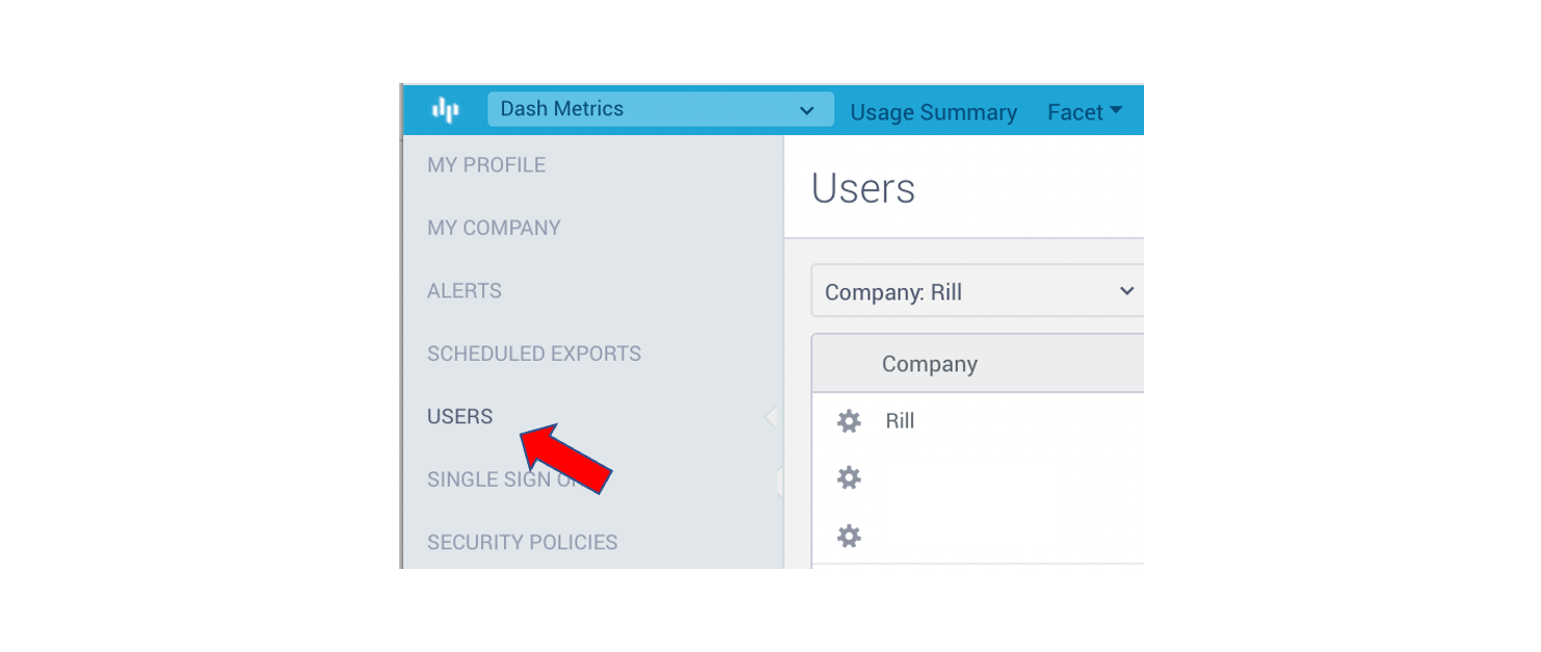Select Users in the sidebar
Image resolution: width=1541 pixels, height=652 pixels.
coord(460,417)
